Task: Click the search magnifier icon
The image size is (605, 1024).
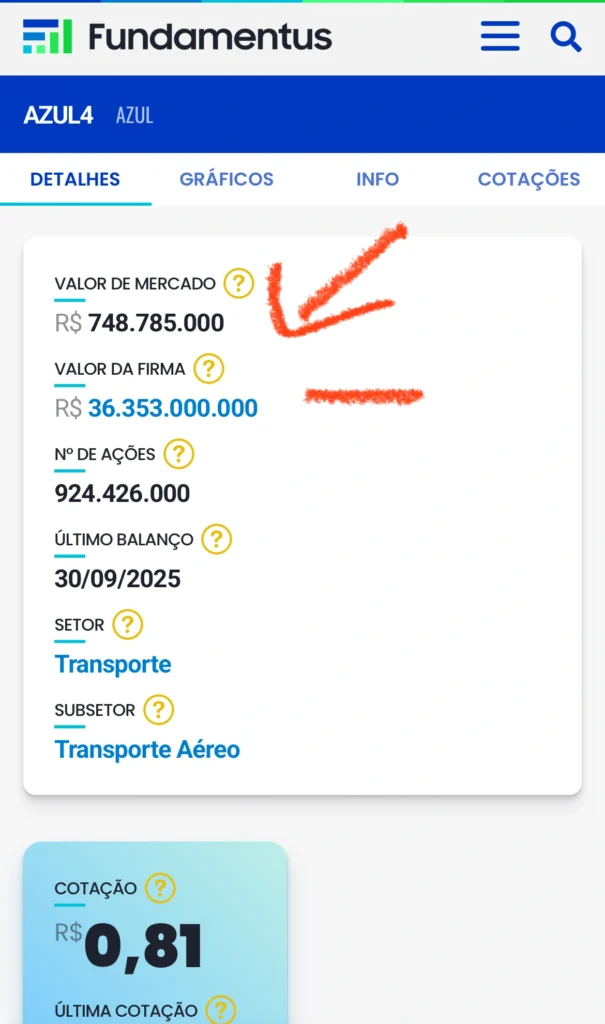Action: (566, 36)
